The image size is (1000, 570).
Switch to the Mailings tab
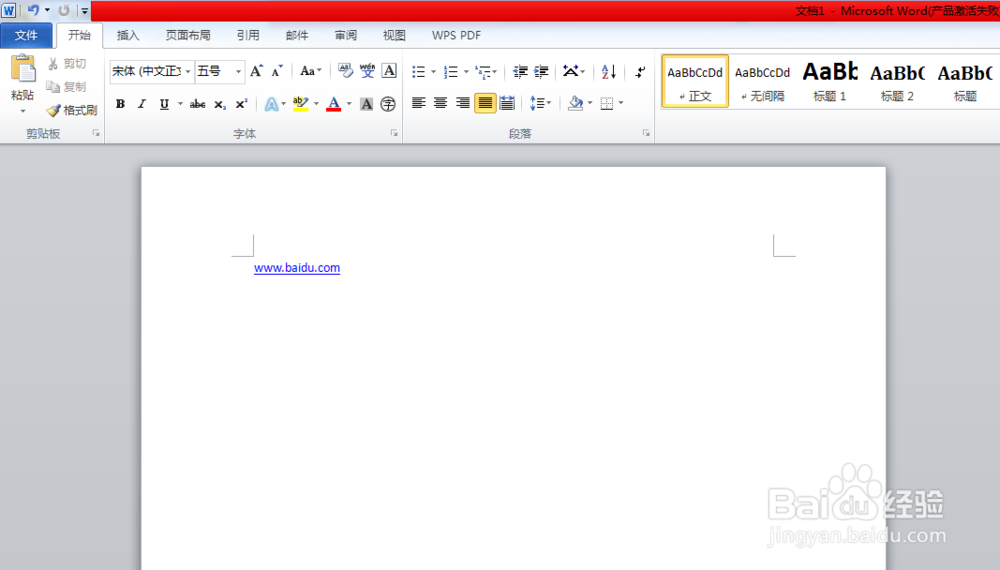click(297, 36)
